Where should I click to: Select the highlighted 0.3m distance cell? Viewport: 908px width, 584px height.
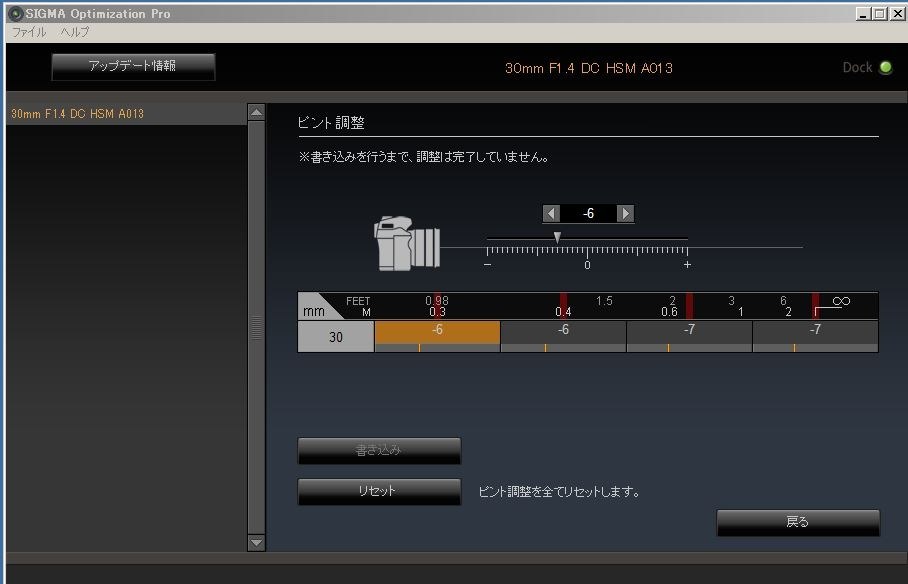437,337
